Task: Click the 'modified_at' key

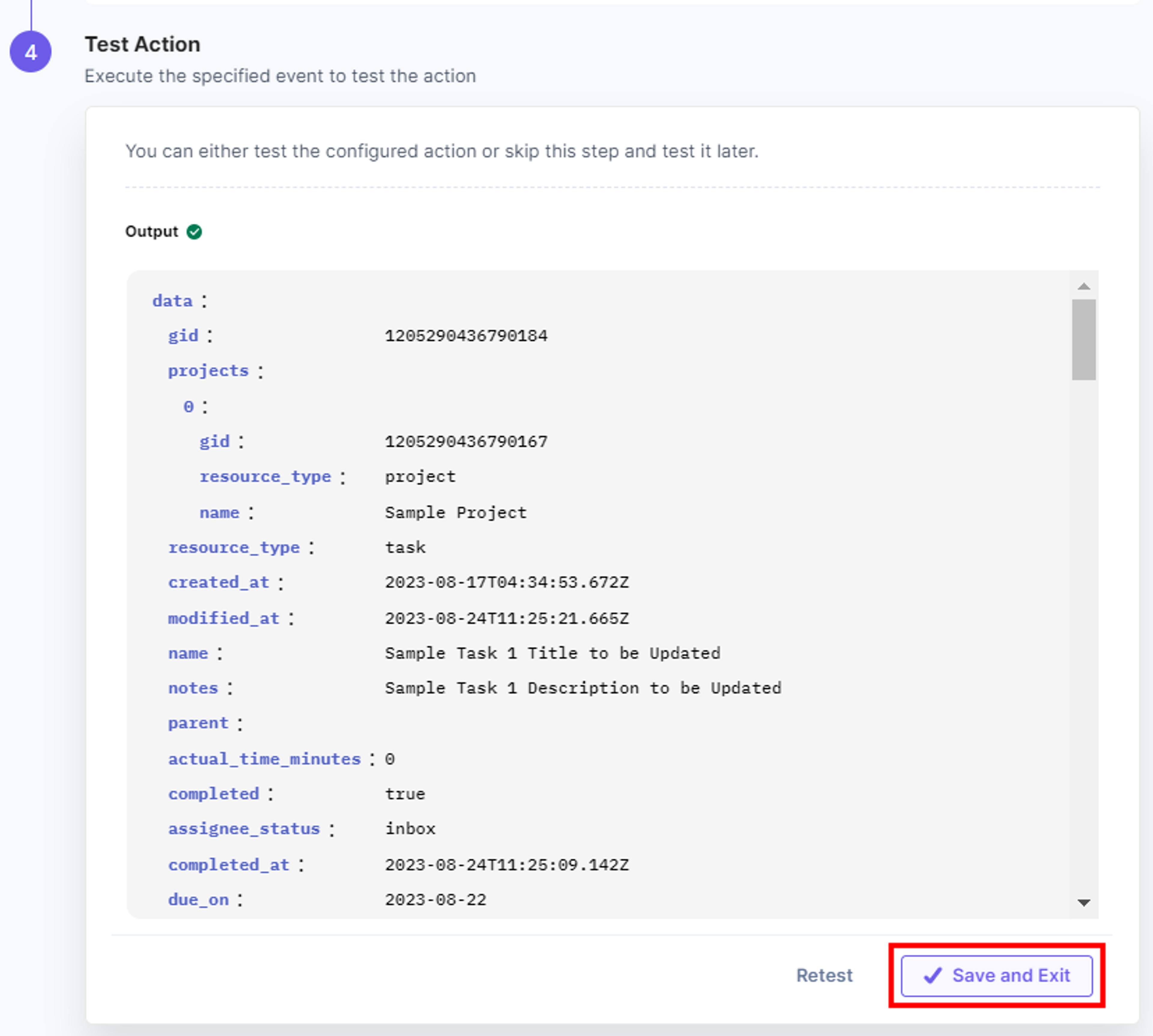Action: coord(224,618)
